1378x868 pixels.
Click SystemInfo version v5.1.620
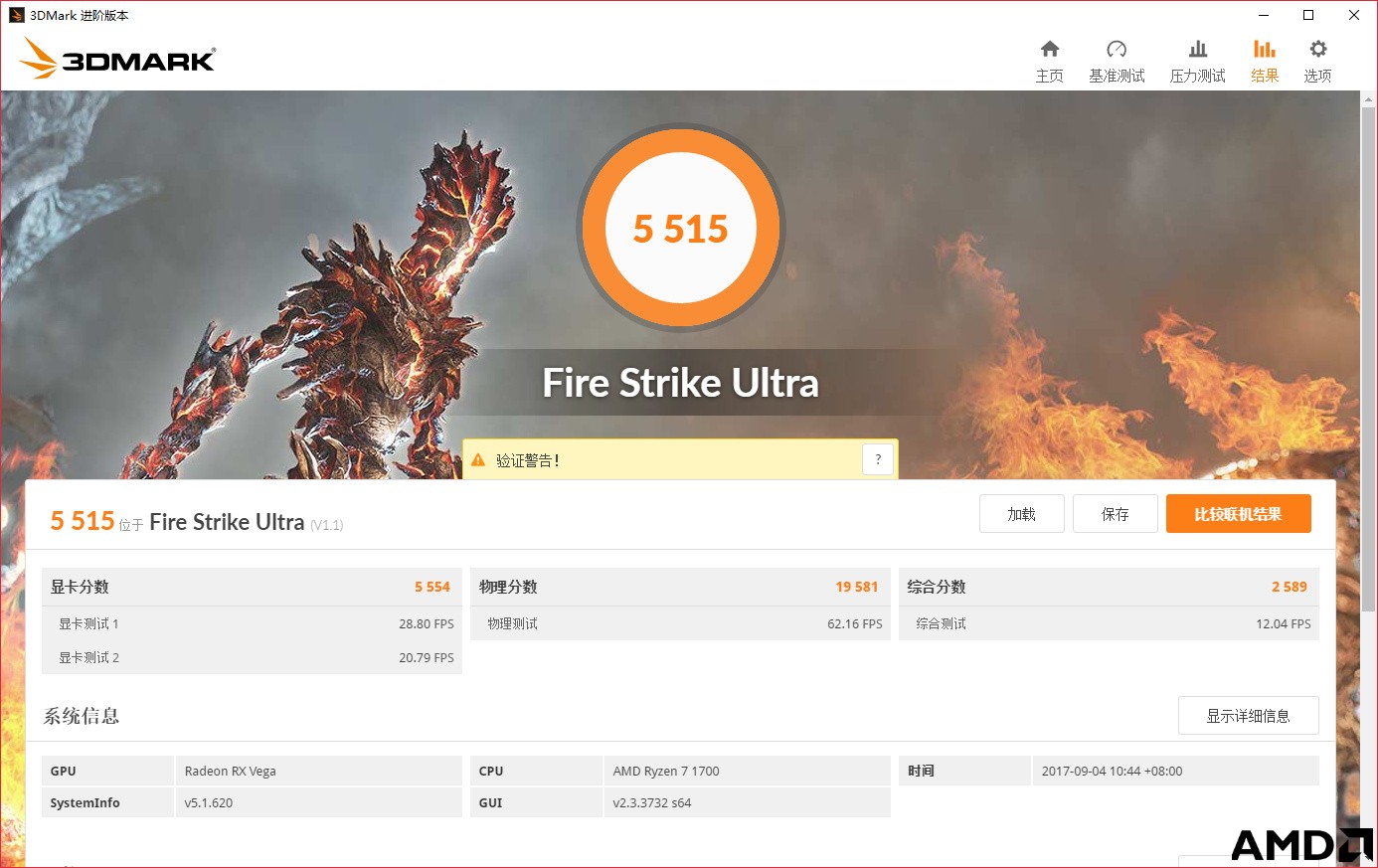[209, 802]
